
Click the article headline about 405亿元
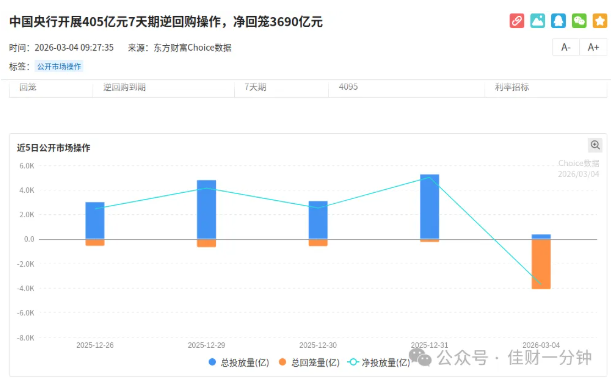(x=166, y=22)
